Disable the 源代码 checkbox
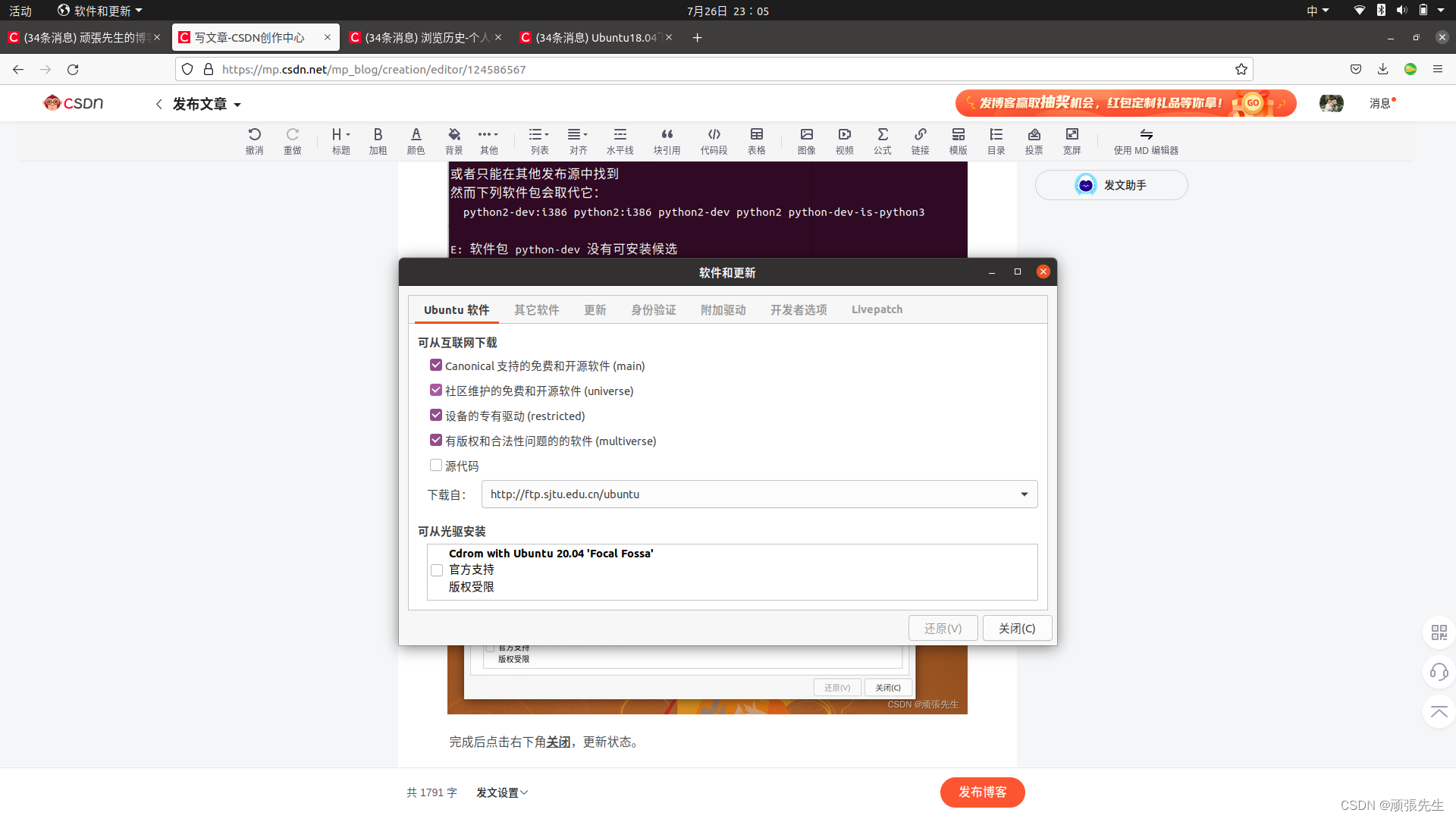 436,465
